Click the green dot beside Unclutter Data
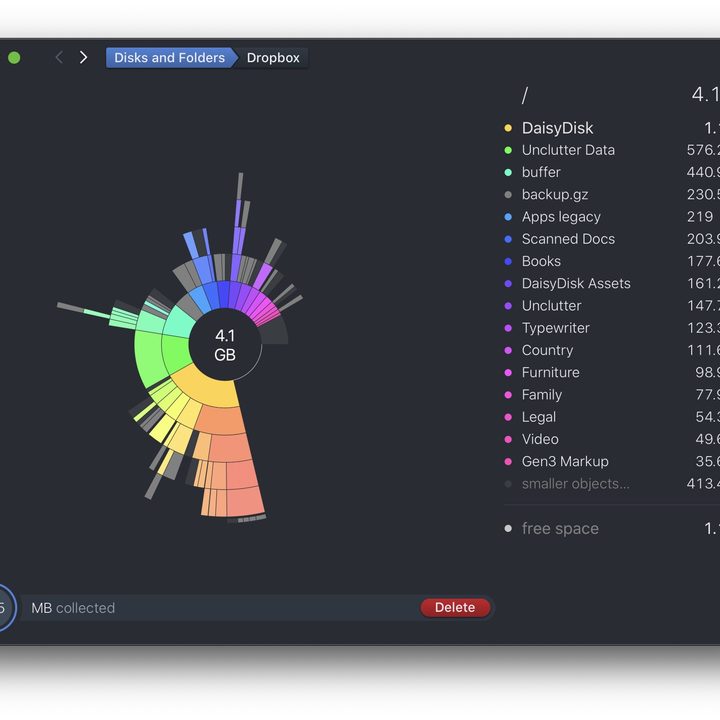This screenshot has height=720, width=720. click(x=508, y=150)
